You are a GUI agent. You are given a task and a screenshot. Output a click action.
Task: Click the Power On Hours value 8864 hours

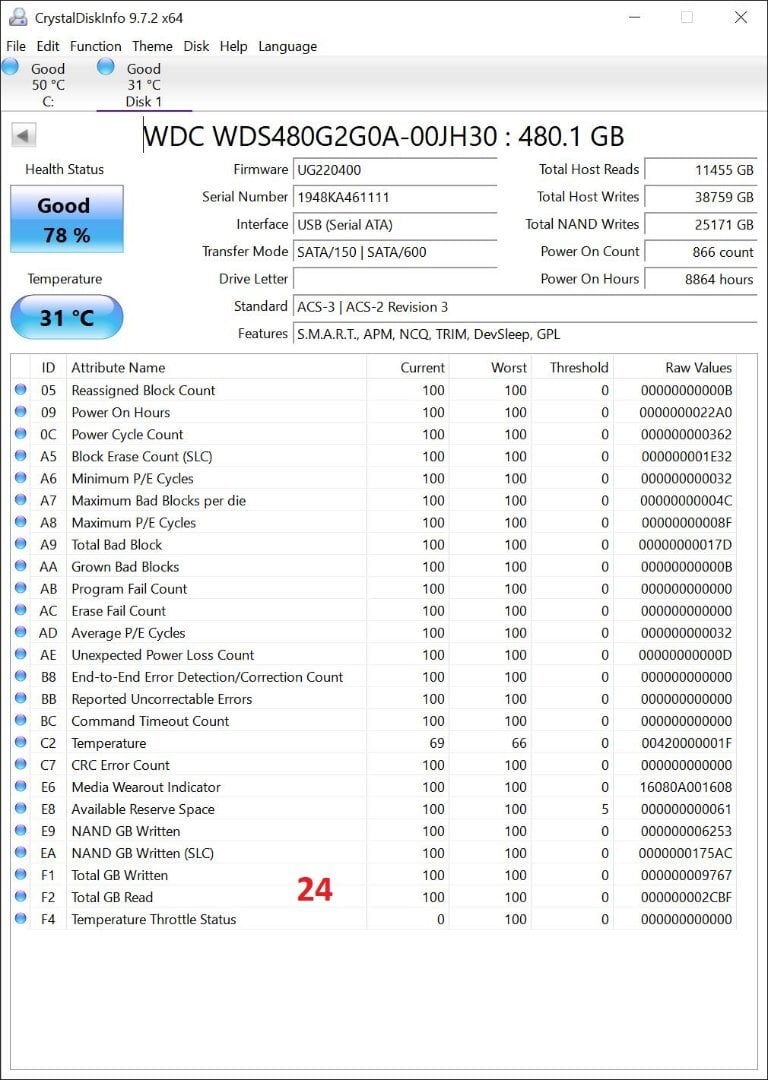pos(700,279)
